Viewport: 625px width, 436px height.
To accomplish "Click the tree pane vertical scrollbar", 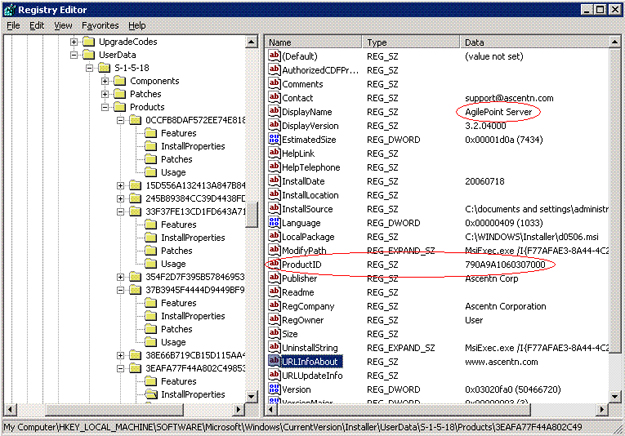I will (252, 300).
